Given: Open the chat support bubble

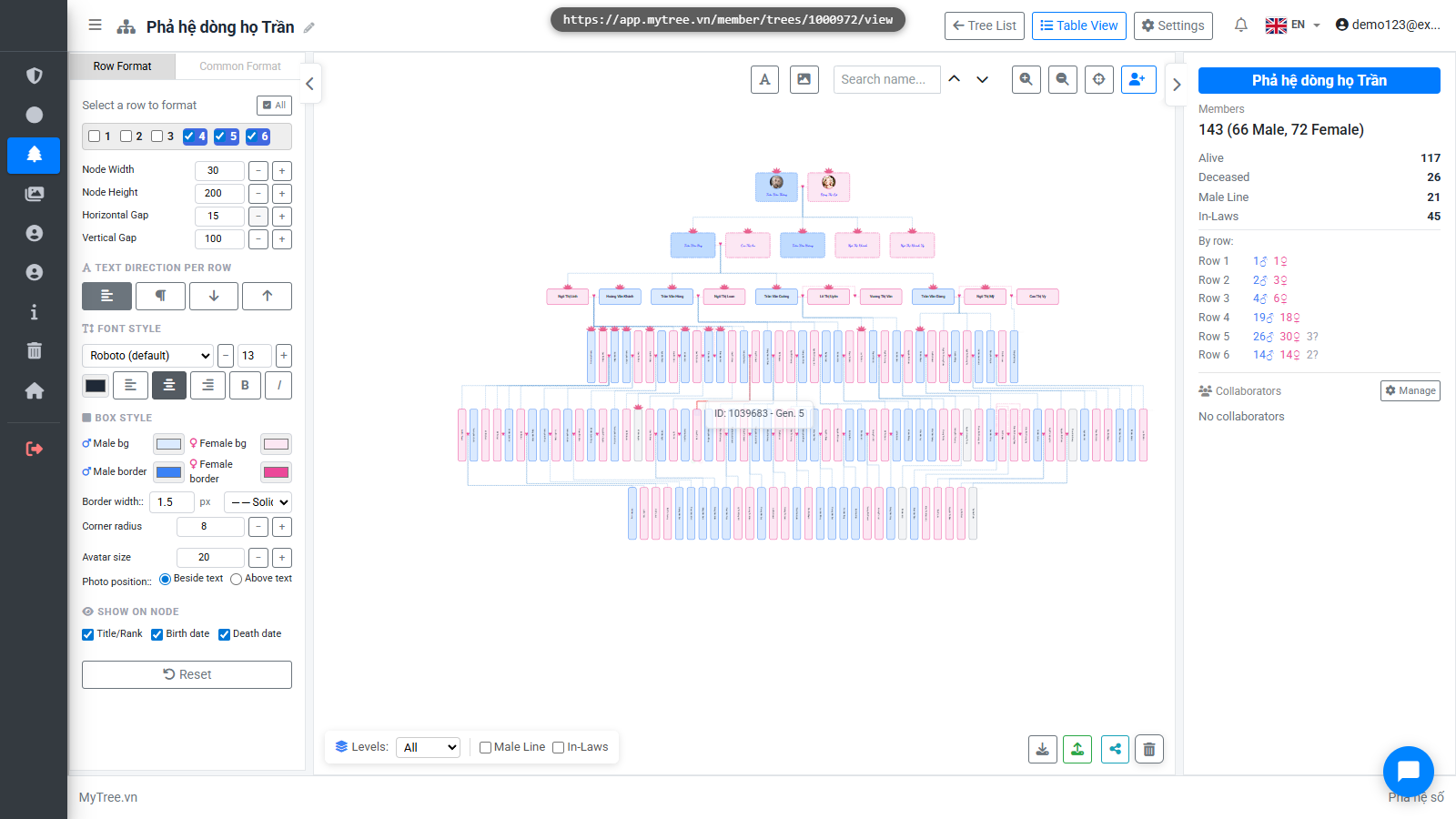Looking at the screenshot, I should click(1408, 771).
